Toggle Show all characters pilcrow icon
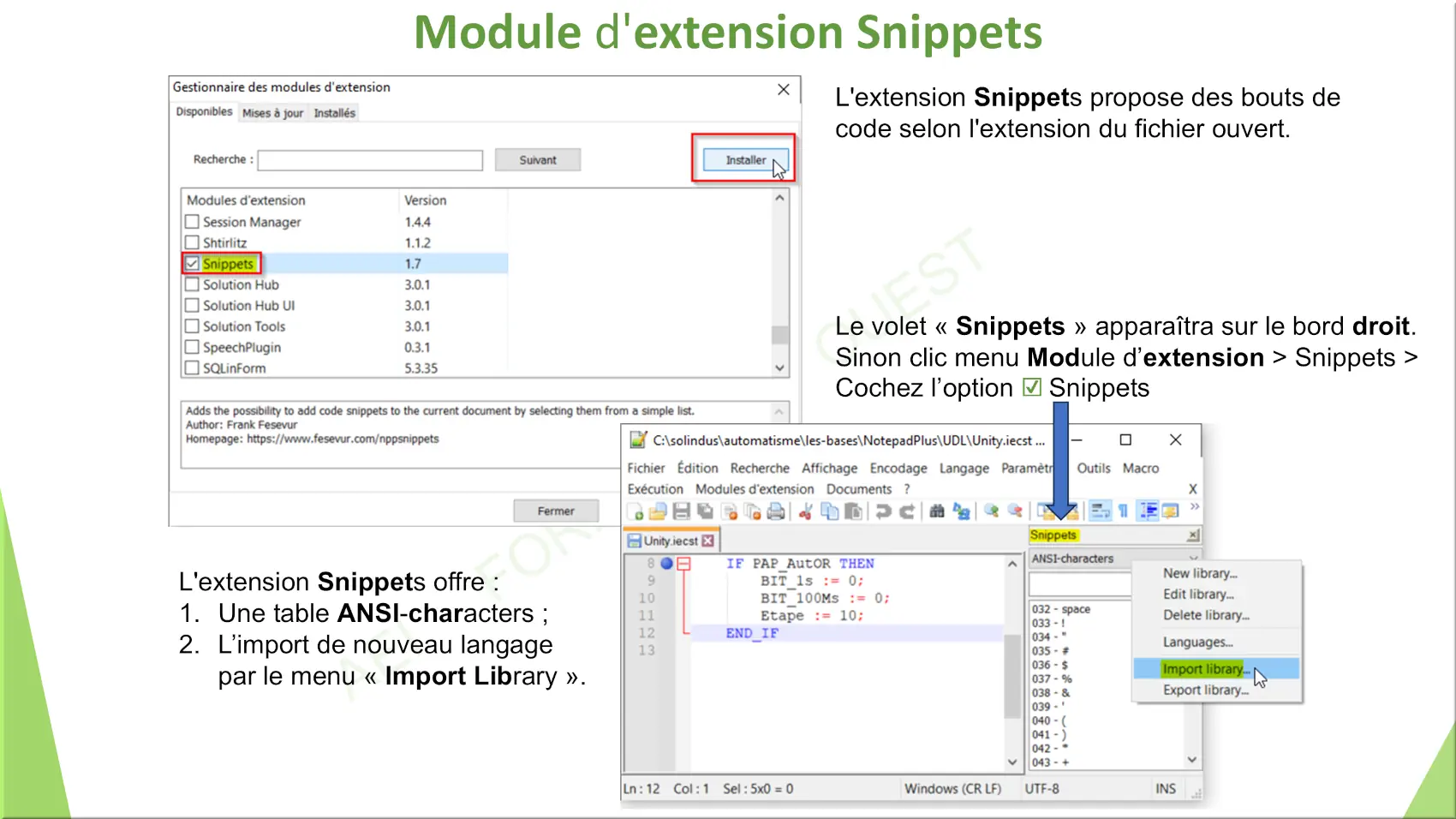Viewport: 1456px width, 819px height. pyautogui.click(x=1123, y=511)
